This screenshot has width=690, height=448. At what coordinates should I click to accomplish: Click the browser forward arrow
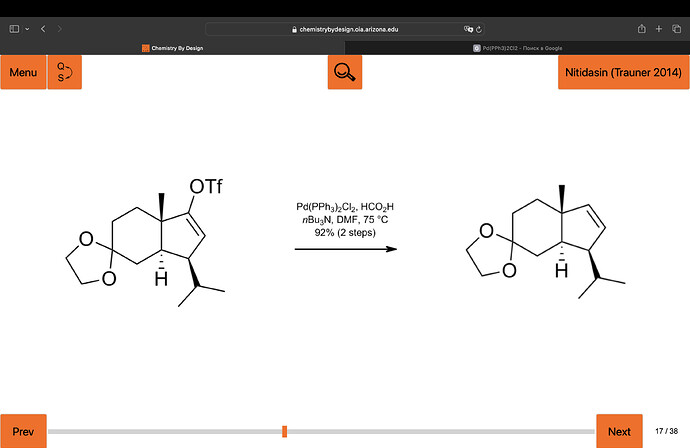tap(60, 29)
